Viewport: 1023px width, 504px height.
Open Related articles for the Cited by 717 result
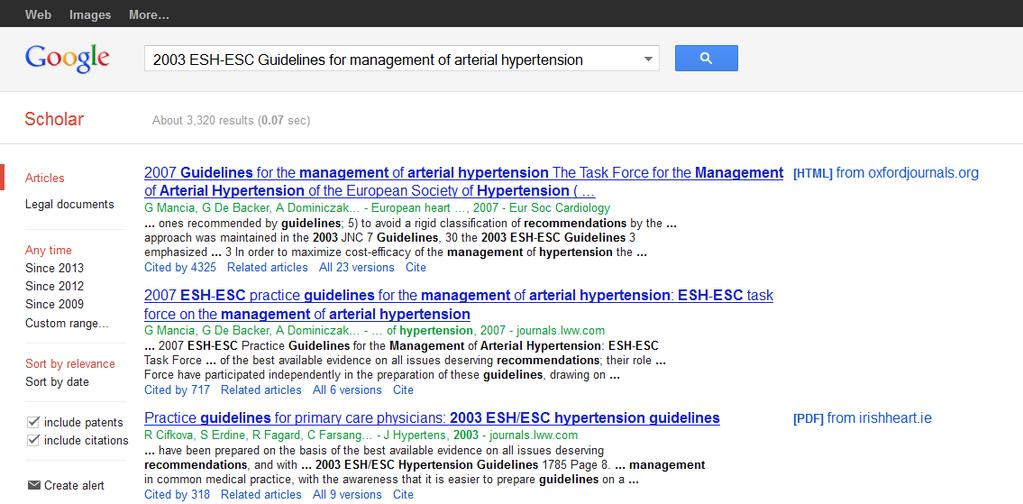coord(261,390)
